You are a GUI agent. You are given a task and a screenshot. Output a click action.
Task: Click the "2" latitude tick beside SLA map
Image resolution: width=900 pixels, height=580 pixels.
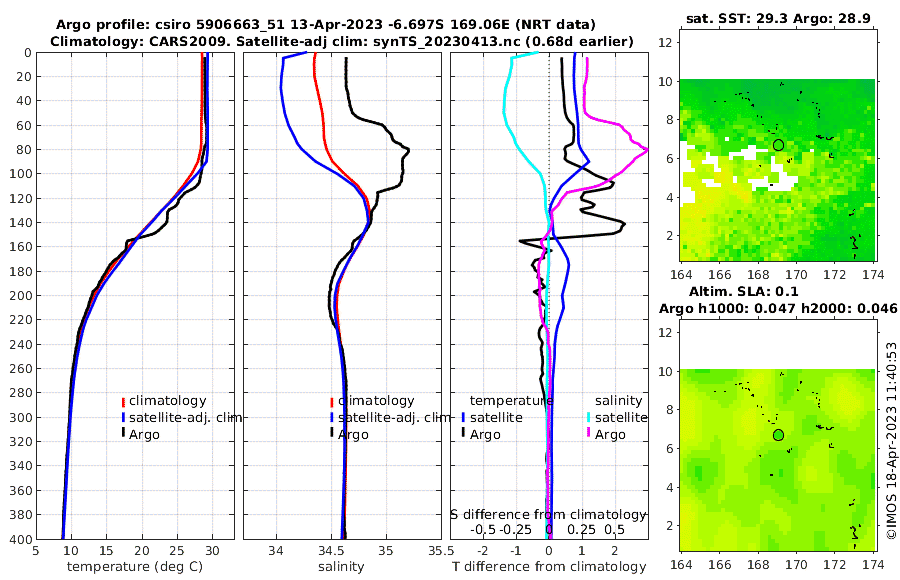[669, 525]
